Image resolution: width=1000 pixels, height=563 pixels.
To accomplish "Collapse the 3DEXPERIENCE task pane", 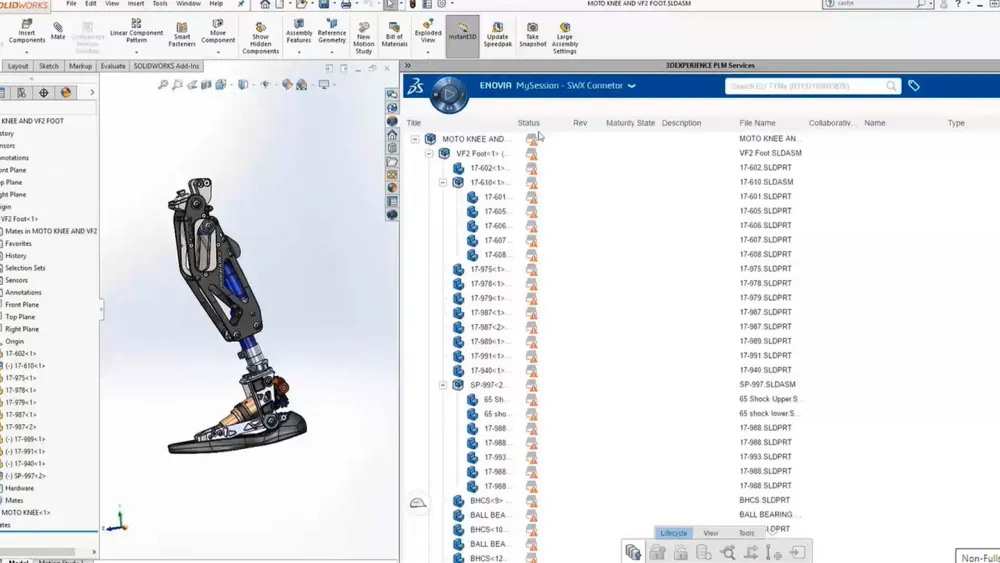I will click(x=408, y=65).
